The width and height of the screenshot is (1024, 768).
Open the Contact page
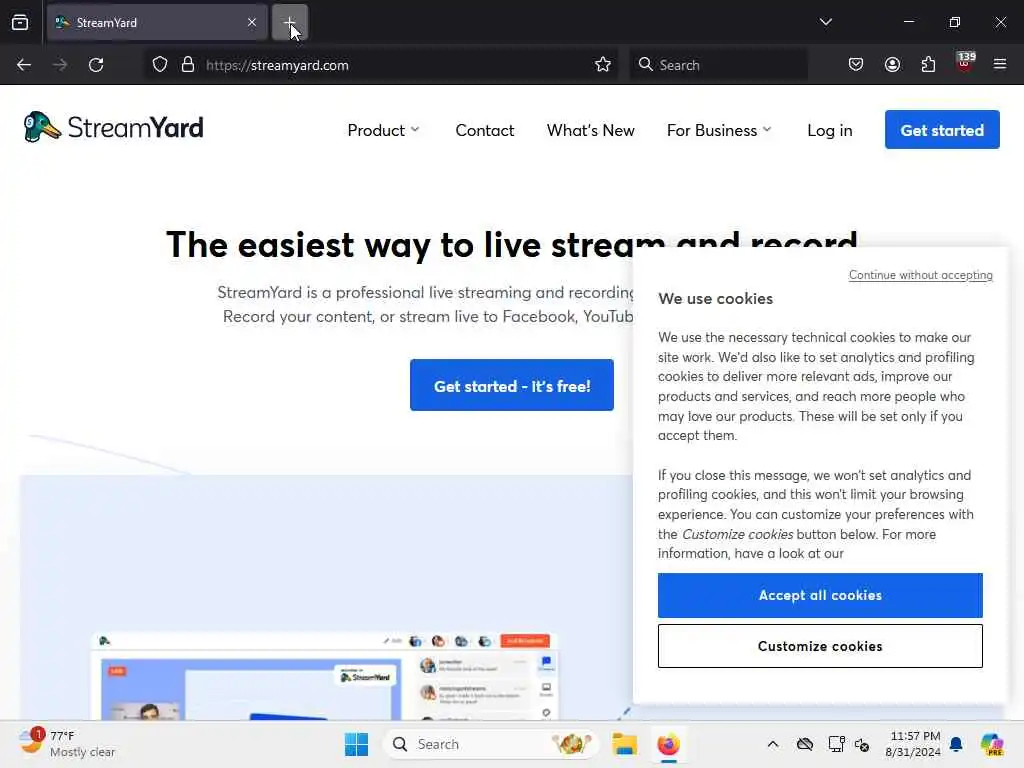(x=485, y=131)
